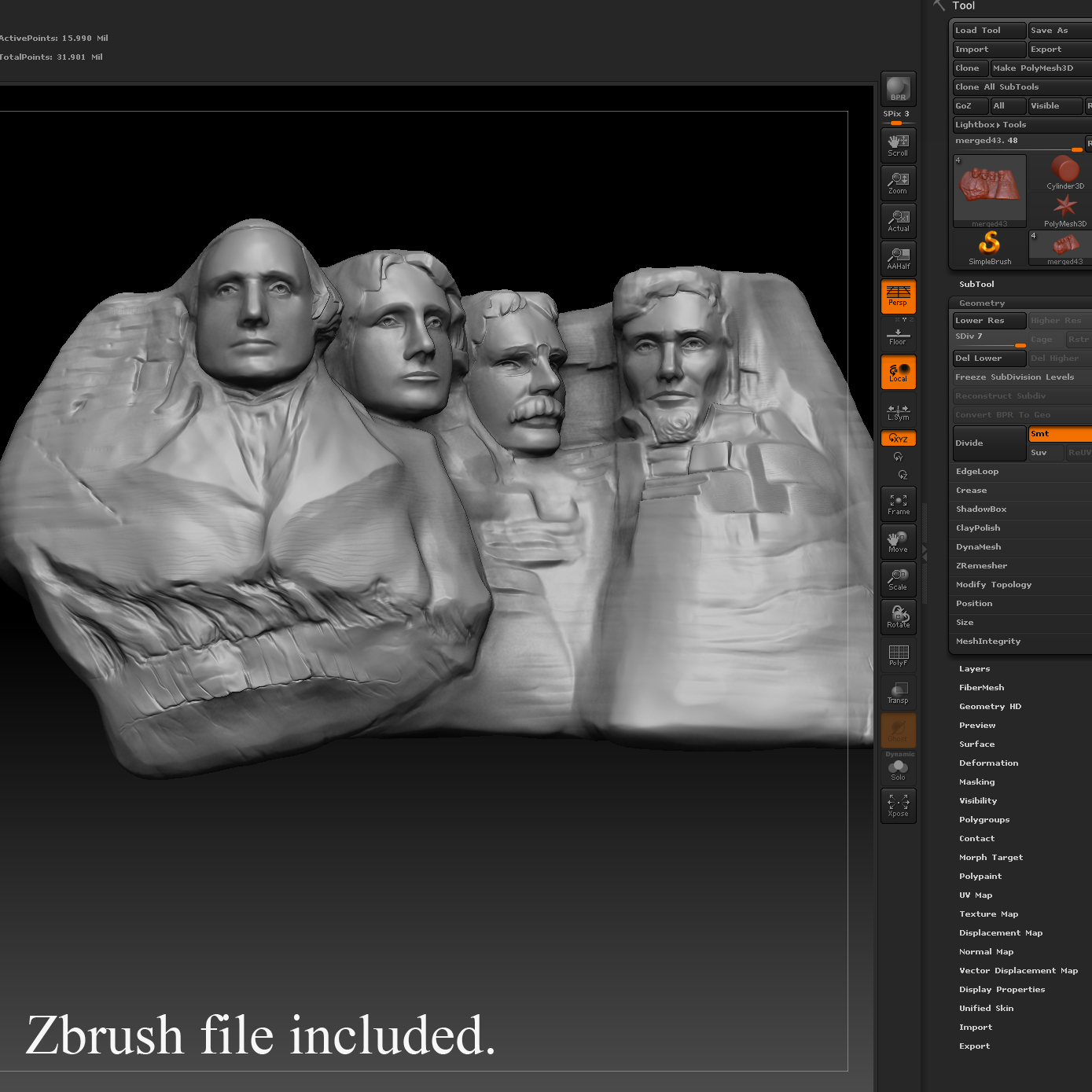Select the Cylinder3D tool

pos(1064,172)
